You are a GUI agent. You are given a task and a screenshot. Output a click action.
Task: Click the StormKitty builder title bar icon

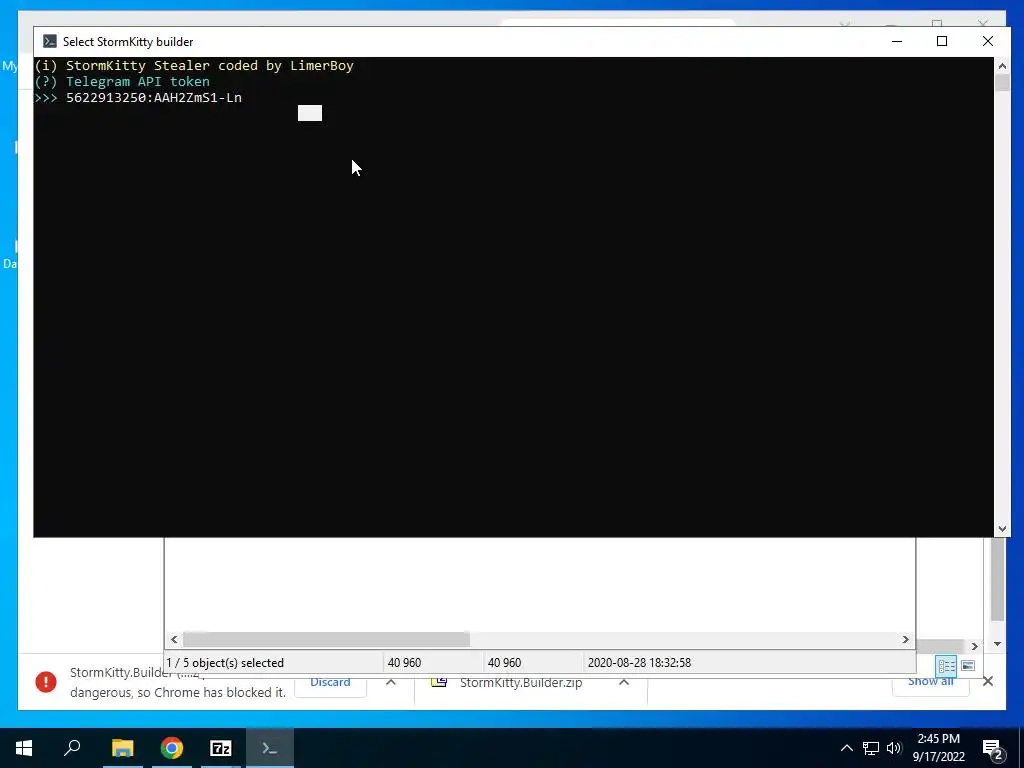(x=50, y=41)
